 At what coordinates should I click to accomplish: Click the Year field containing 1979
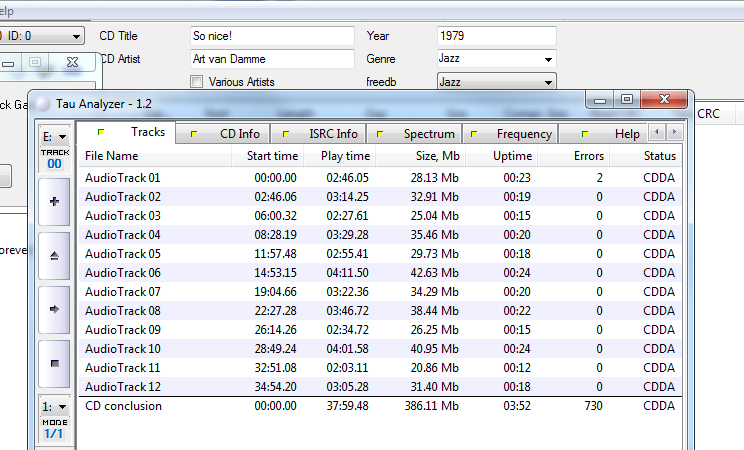[x=496, y=36]
